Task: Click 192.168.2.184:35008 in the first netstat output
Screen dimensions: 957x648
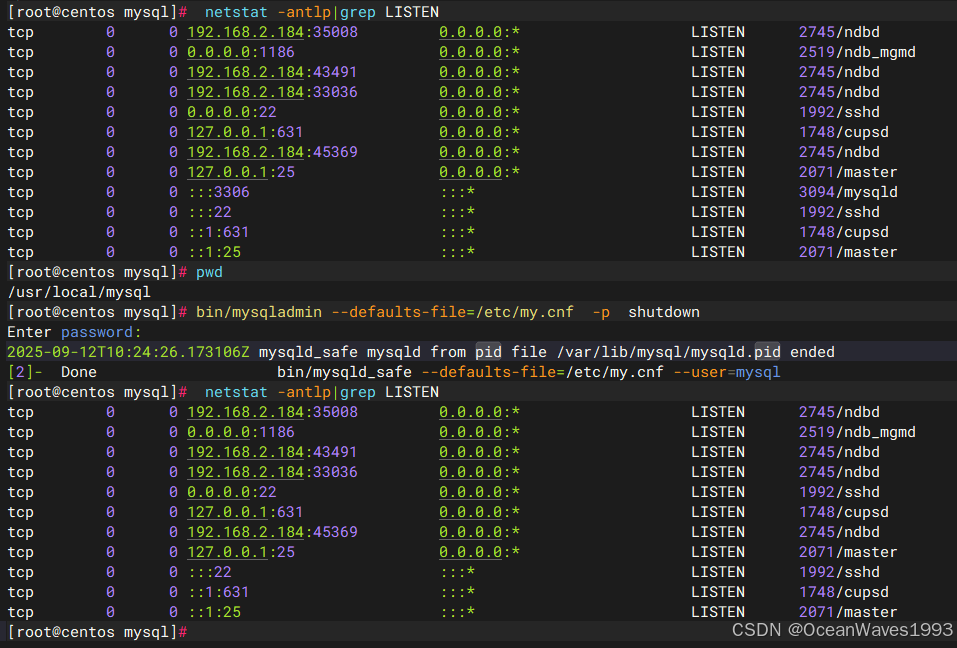Action: 272,32
